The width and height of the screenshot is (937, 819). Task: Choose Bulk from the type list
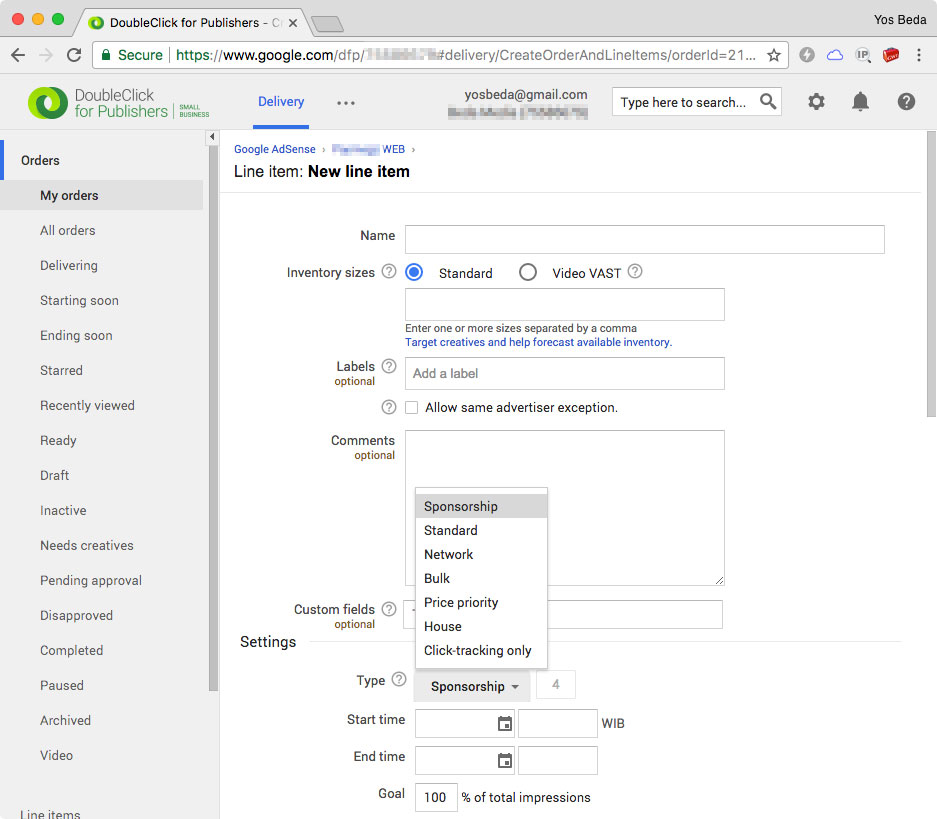click(x=481, y=578)
